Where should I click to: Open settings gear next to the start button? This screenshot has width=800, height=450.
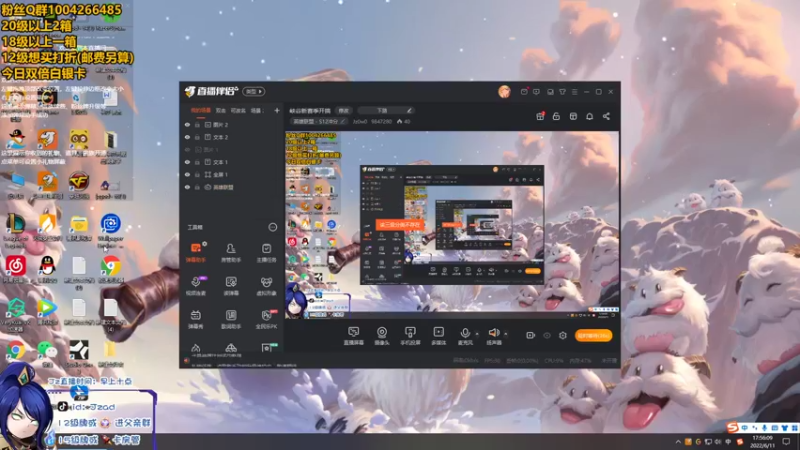[563, 335]
